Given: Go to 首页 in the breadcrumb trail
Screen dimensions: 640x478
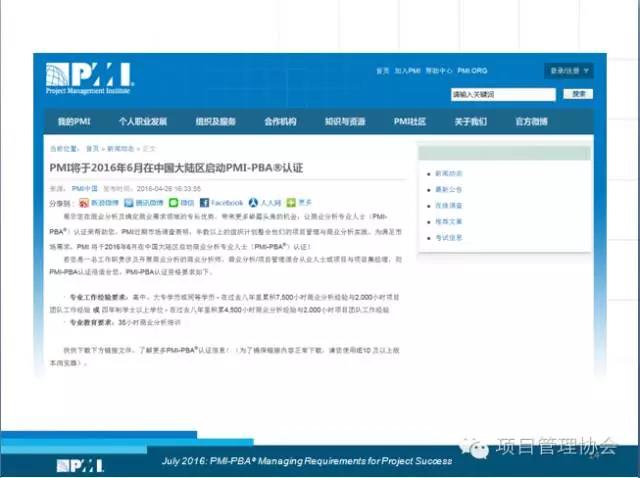Looking at the screenshot, I should click(x=93, y=149).
